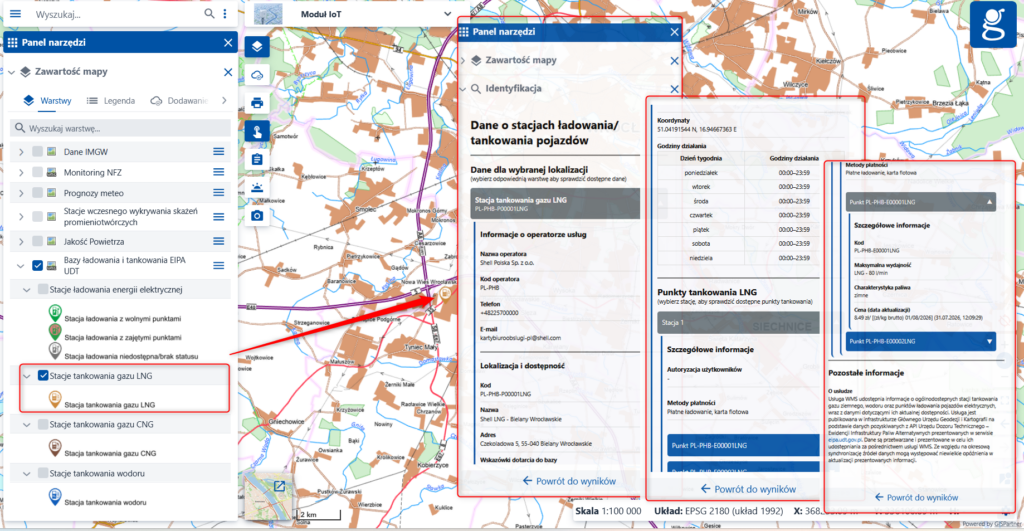Viewport: 1024px width, 531px height.
Task: Click Powrót do wyników in rightmost panel
Action: [916, 497]
